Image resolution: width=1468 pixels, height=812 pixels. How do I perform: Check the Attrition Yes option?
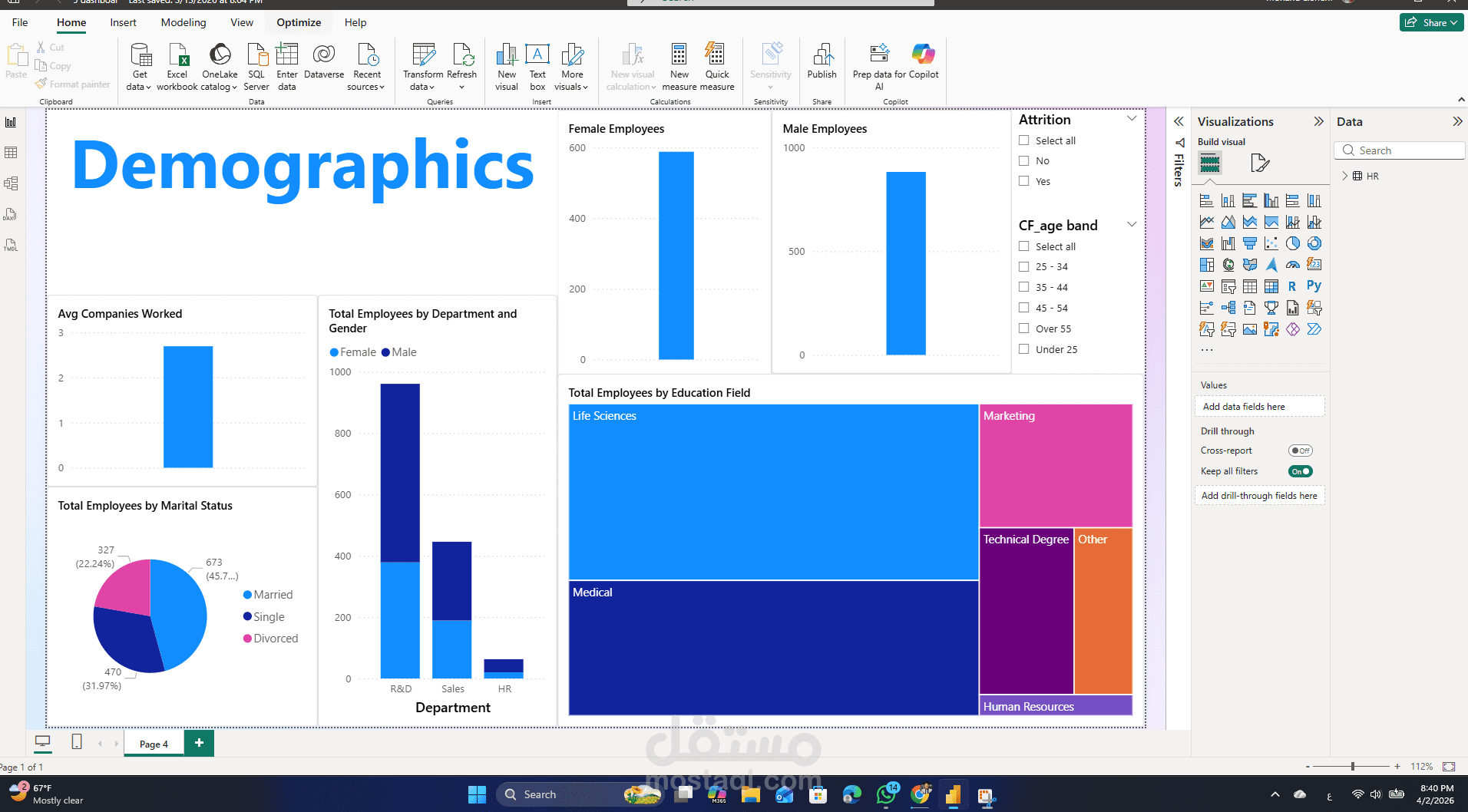click(1023, 181)
